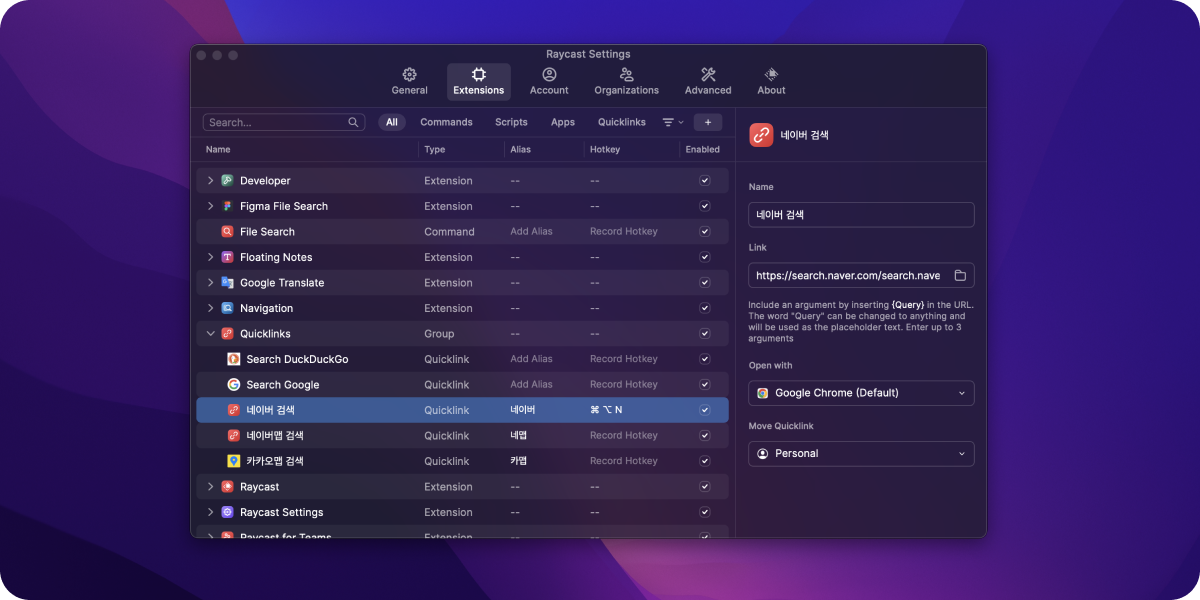Click Record Hotkey for File Search
Viewport: 1200px width, 600px height.
pyautogui.click(x=624, y=232)
